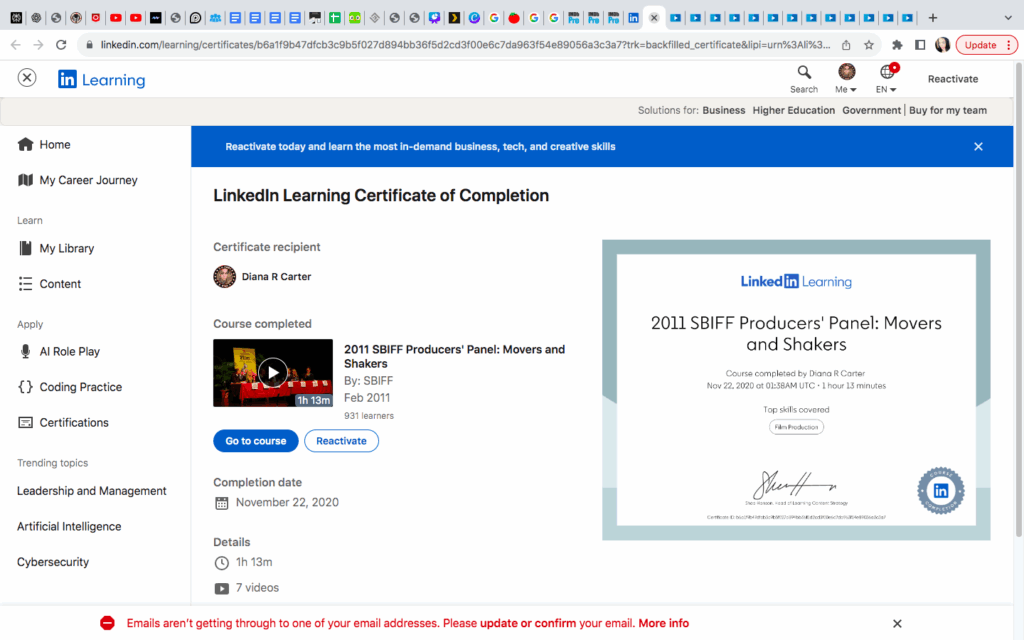Click the Reactivate button under course

pyautogui.click(x=342, y=441)
